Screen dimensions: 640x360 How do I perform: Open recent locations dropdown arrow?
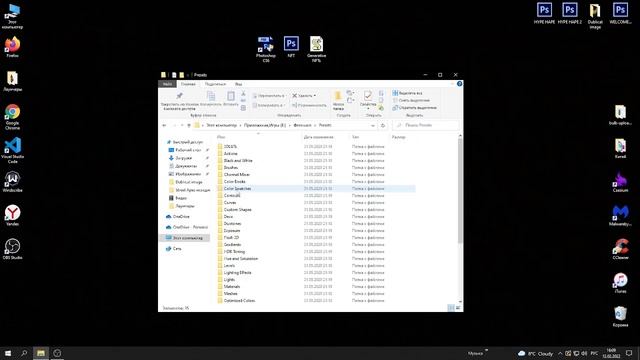(181, 125)
